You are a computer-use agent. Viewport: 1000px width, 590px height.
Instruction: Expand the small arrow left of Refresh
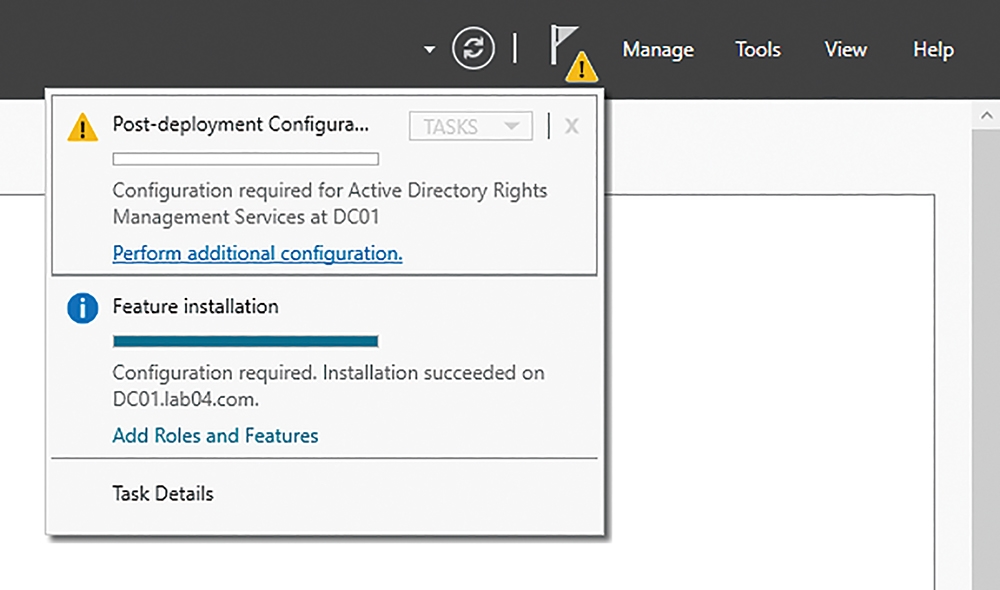[x=430, y=49]
